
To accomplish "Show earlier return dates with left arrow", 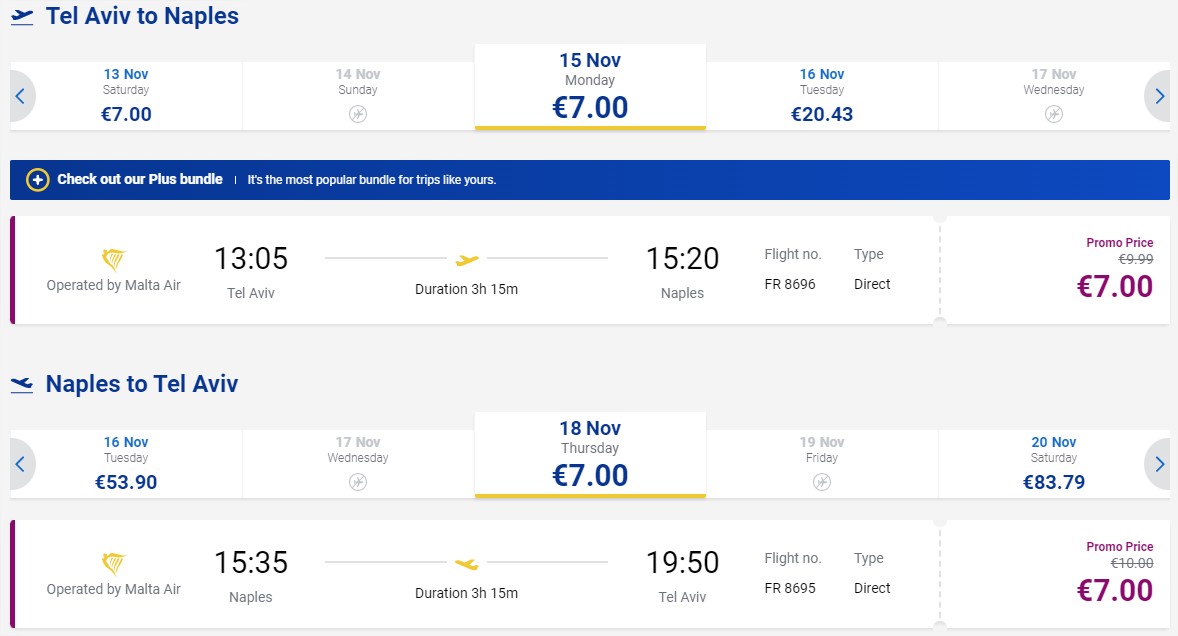I will tap(21, 464).
